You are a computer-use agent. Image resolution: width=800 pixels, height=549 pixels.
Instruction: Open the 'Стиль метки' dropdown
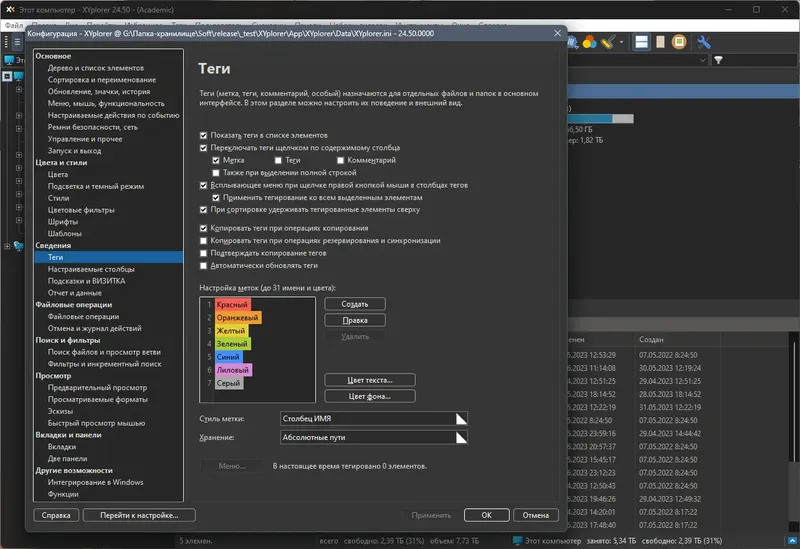[x=373, y=418]
